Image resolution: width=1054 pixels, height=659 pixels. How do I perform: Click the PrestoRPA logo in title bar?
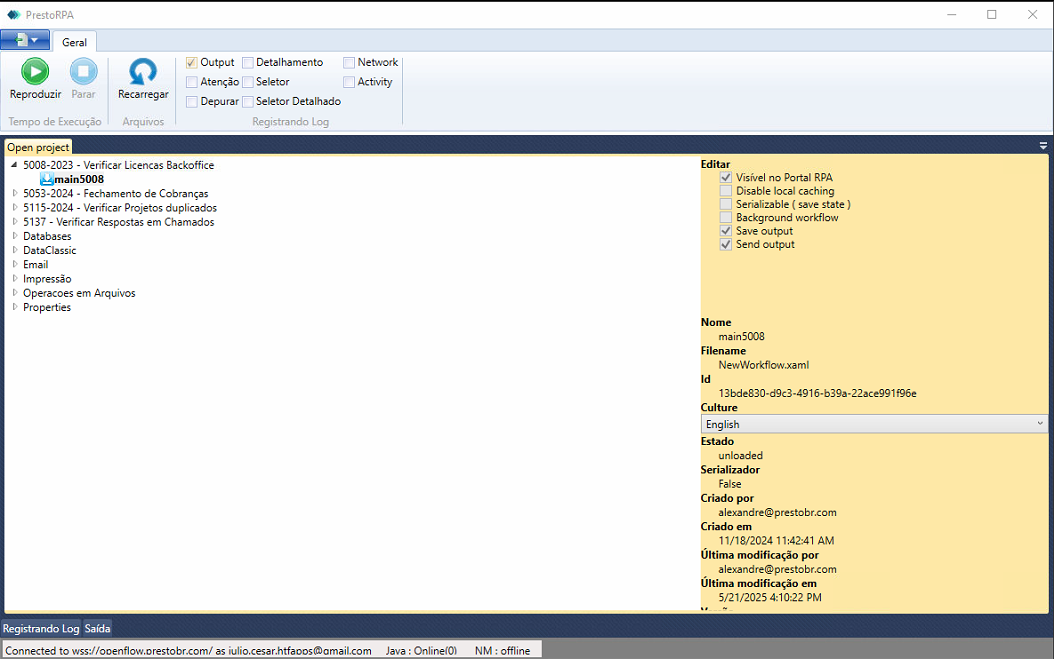click(x=13, y=14)
